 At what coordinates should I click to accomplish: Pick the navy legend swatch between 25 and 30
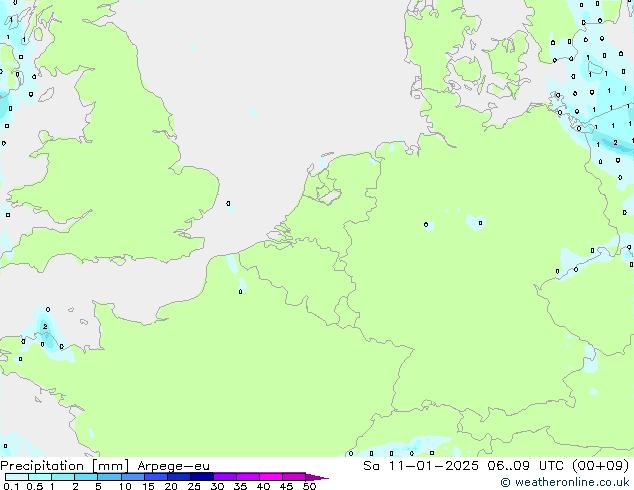[202, 477]
